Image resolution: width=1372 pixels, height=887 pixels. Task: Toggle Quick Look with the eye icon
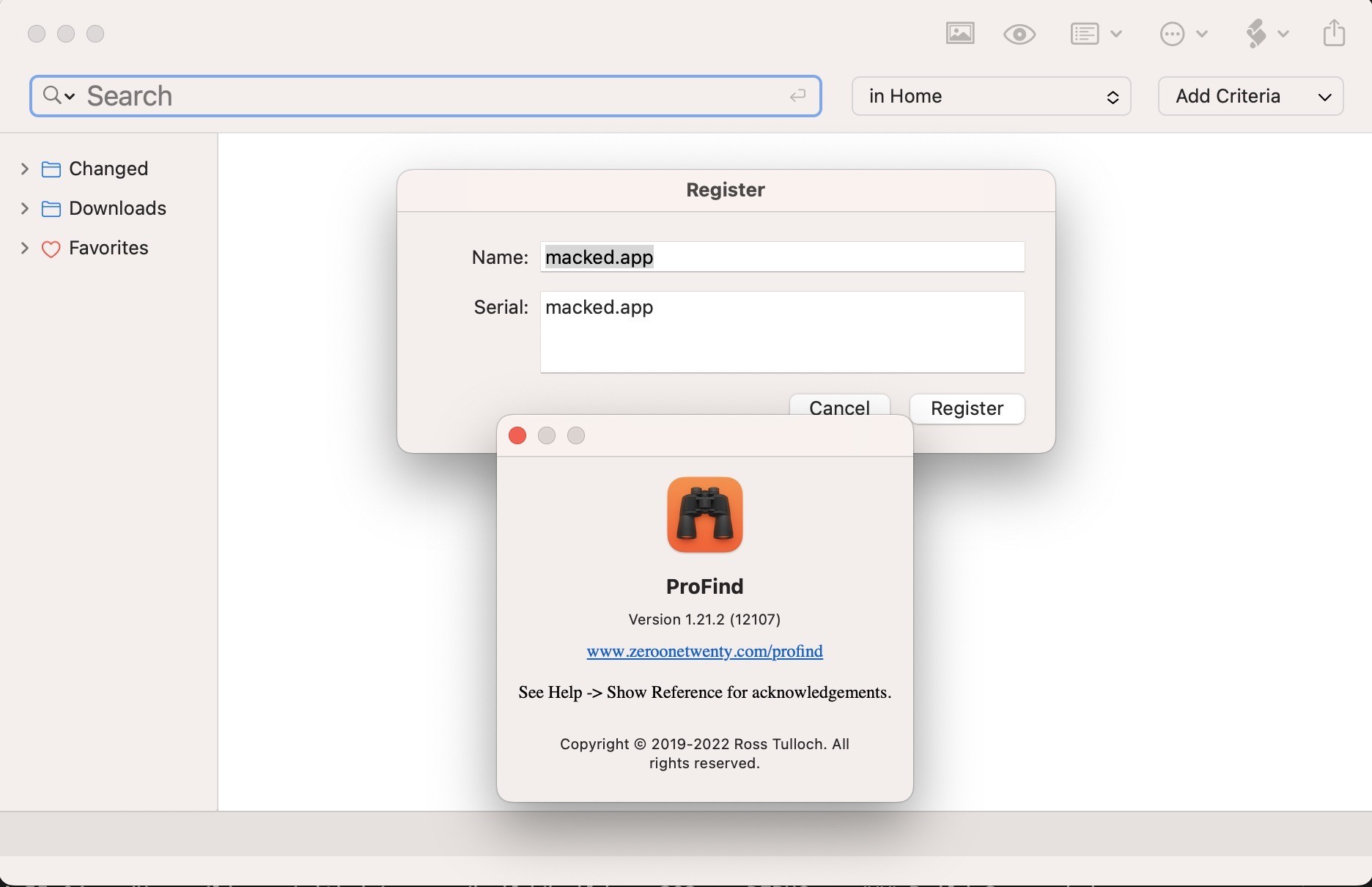click(x=1019, y=34)
